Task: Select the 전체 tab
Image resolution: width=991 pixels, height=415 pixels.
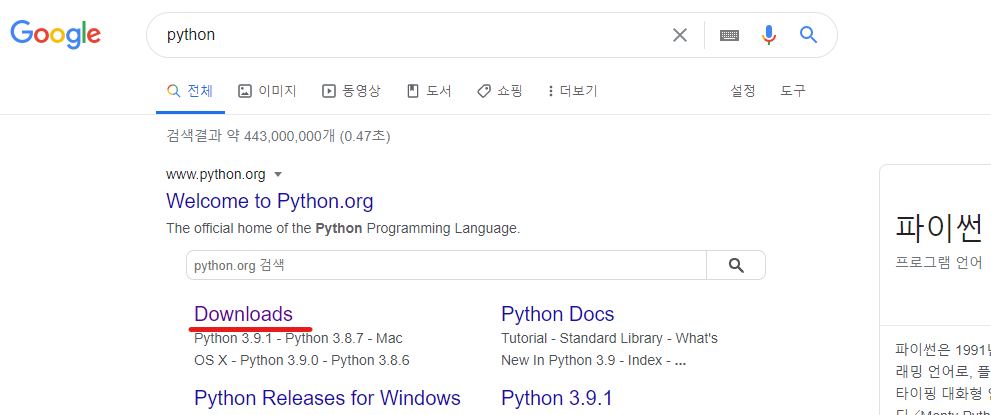Action: pos(190,91)
